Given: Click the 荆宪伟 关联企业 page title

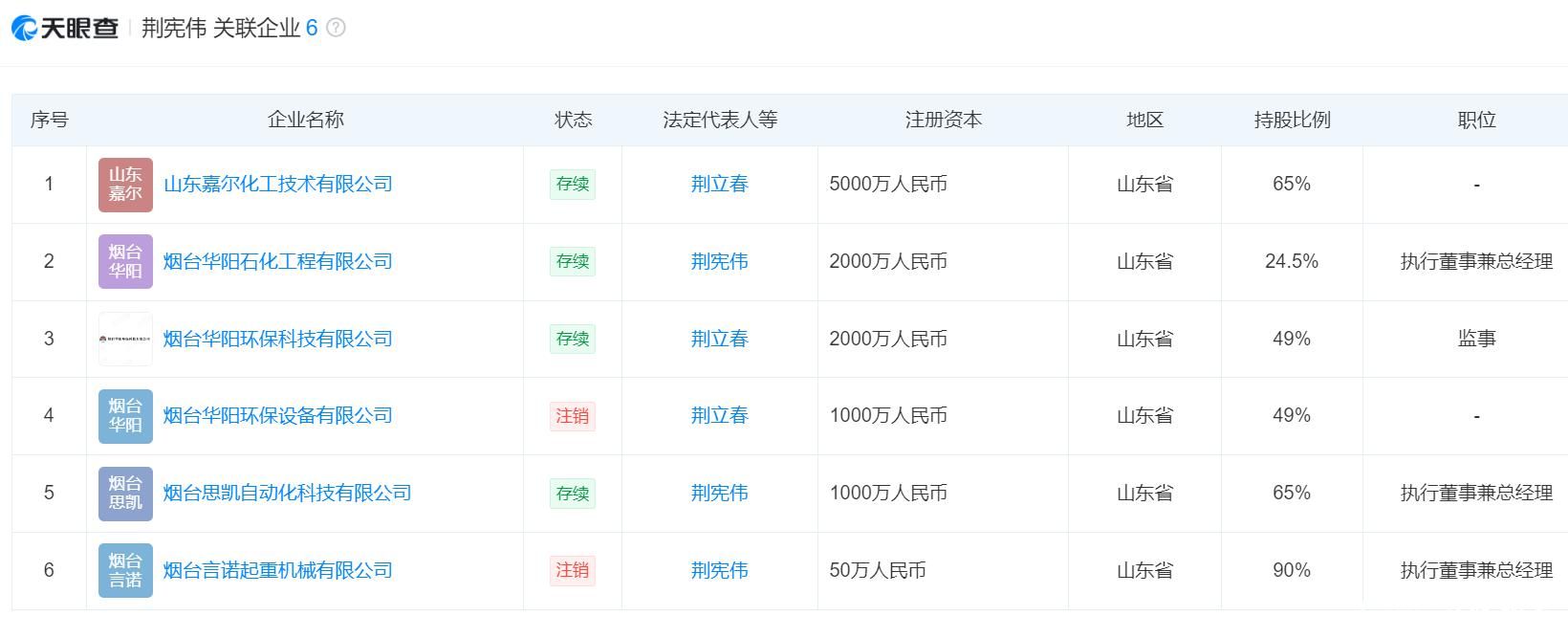Looking at the screenshot, I should tap(221, 28).
